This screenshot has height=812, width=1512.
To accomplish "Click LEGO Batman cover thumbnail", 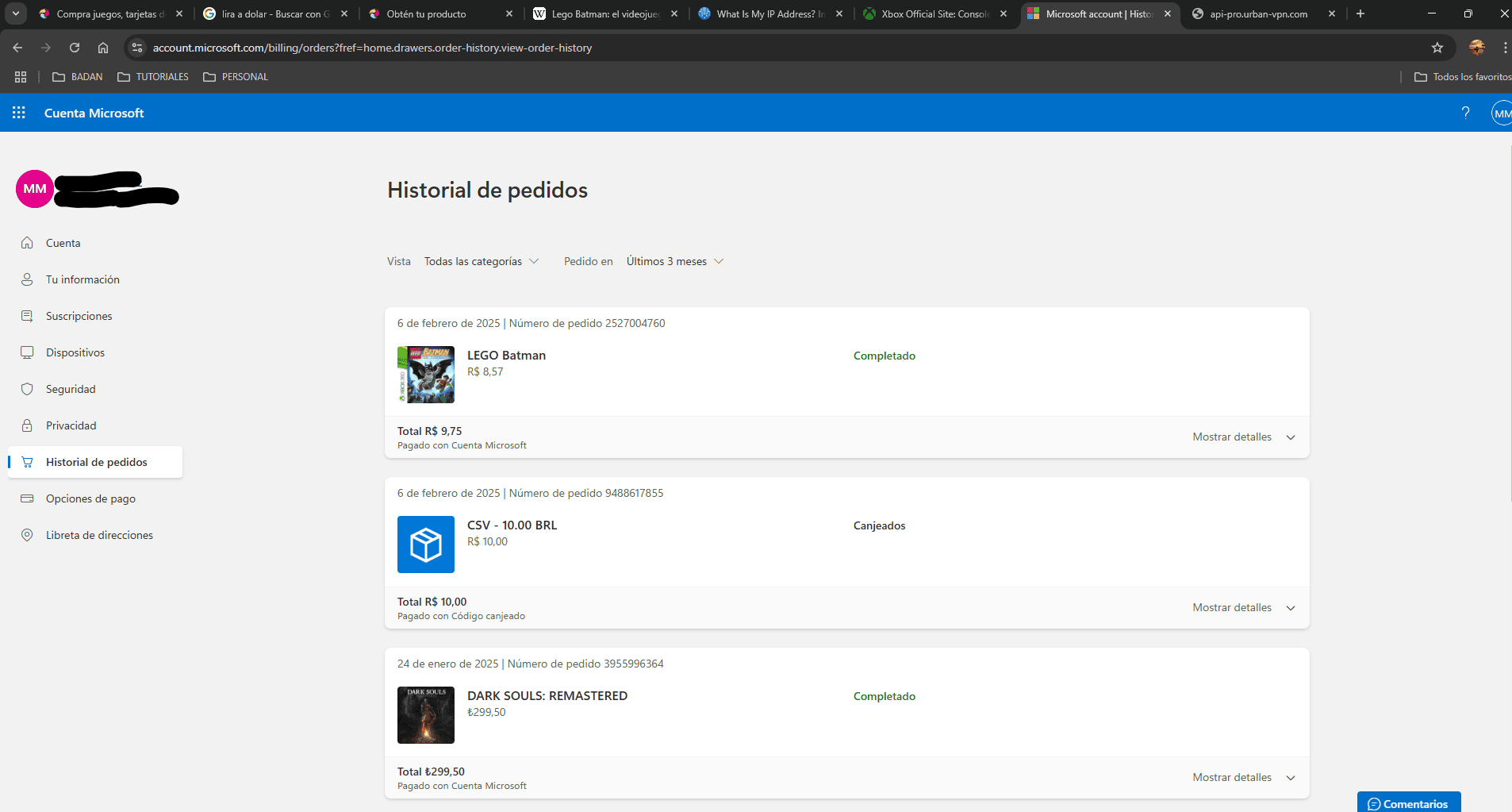I will 426,375.
